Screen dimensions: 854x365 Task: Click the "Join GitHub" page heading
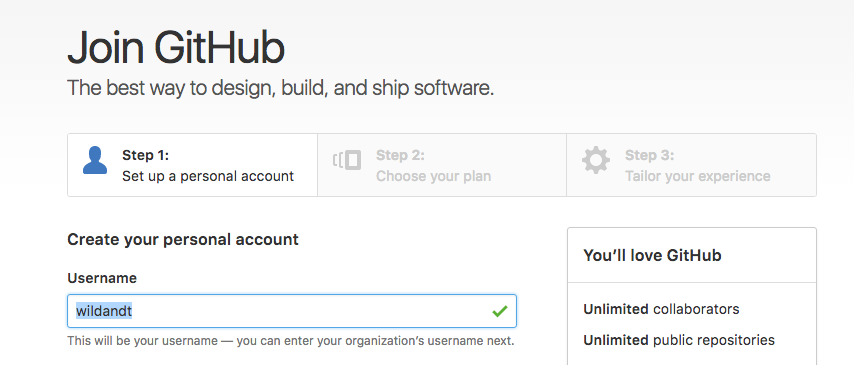[x=176, y=47]
